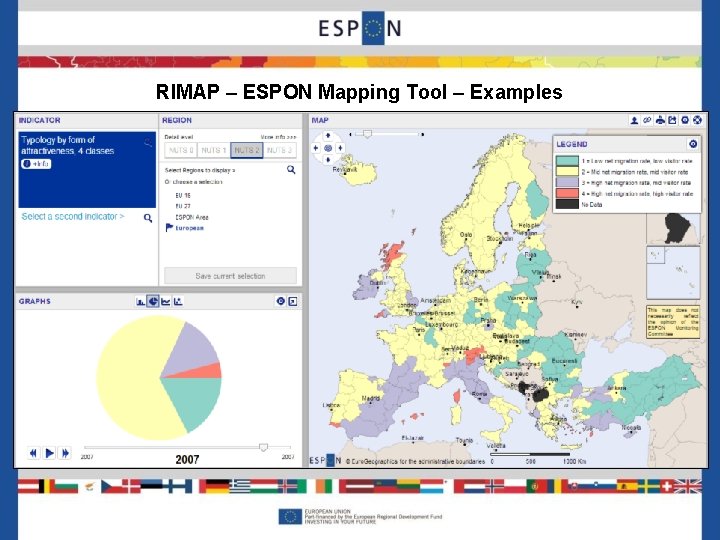This screenshot has height=540, width=720.
Task: Step back one year in the timeline
Action: point(33,453)
